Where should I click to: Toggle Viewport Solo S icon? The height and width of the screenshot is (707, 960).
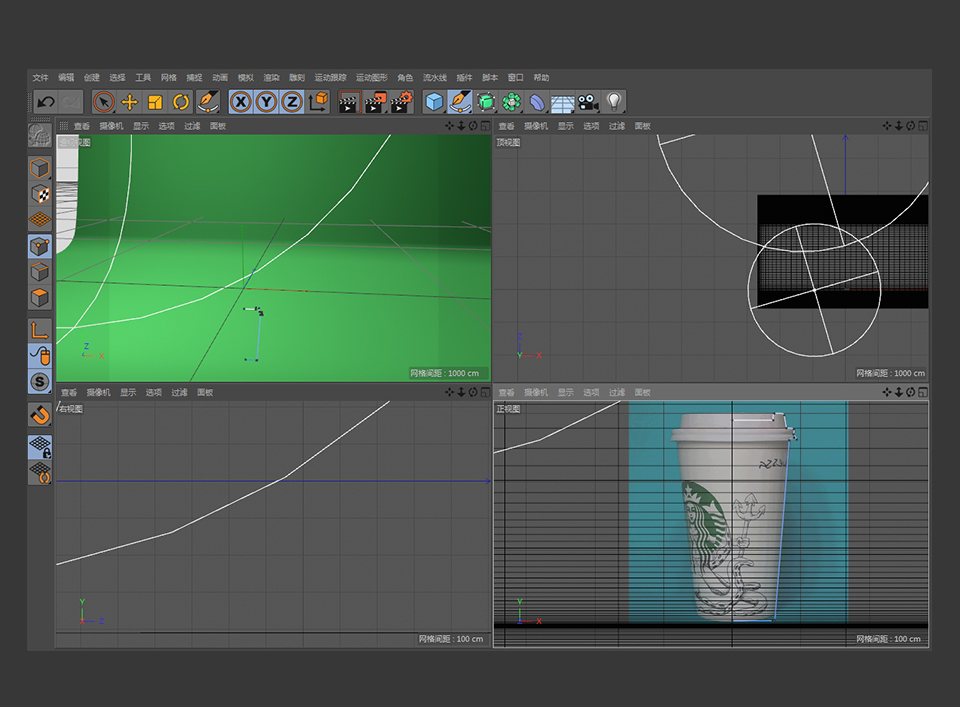tap(40, 382)
